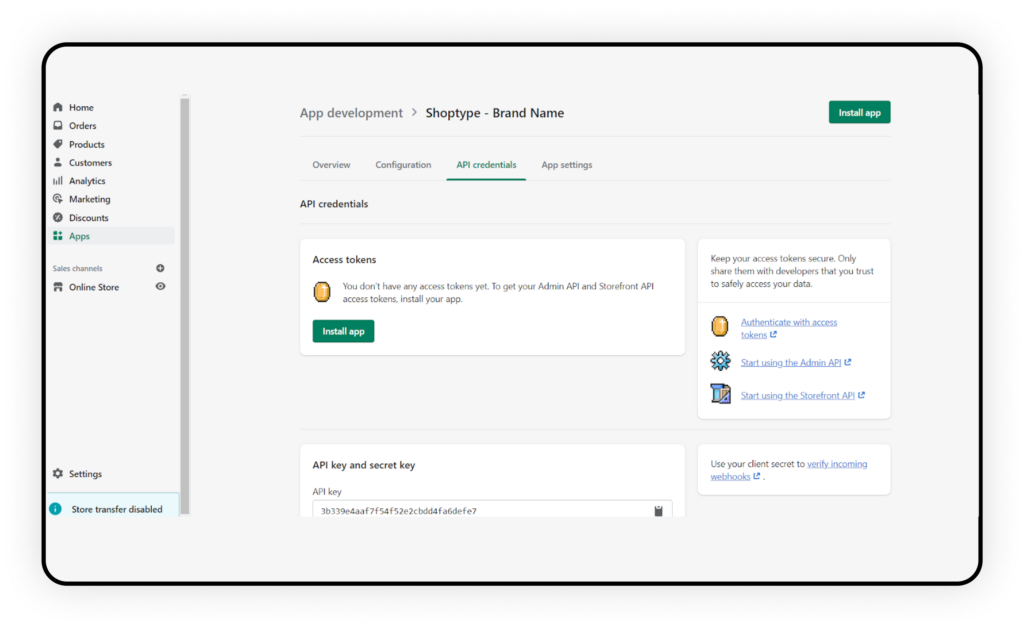Click the sidebar vertical scrollbar
Screen dimensions: 1024x626
[185, 305]
